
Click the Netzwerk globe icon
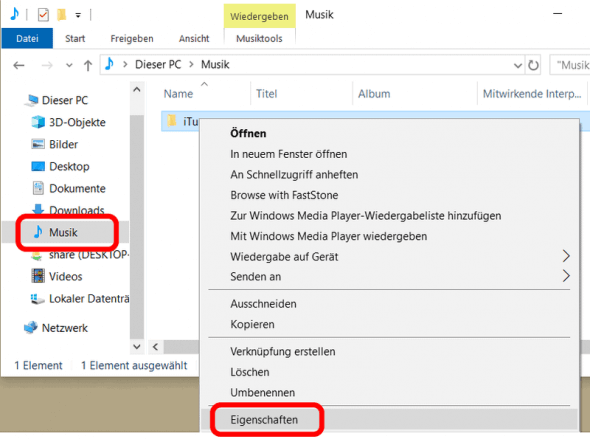pyautogui.click(x=31, y=328)
